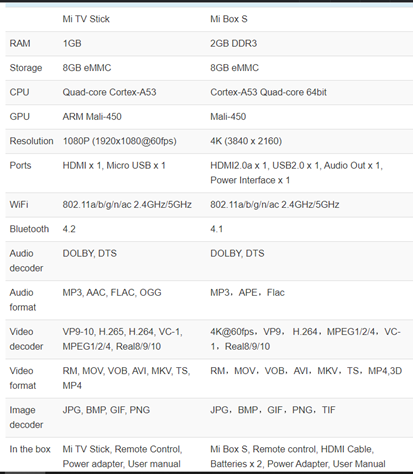Viewport: 413px width, 474px height.
Task: Click the MP3, AAC, FLAC, OGG cell
Action: pyautogui.click(x=112, y=293)
